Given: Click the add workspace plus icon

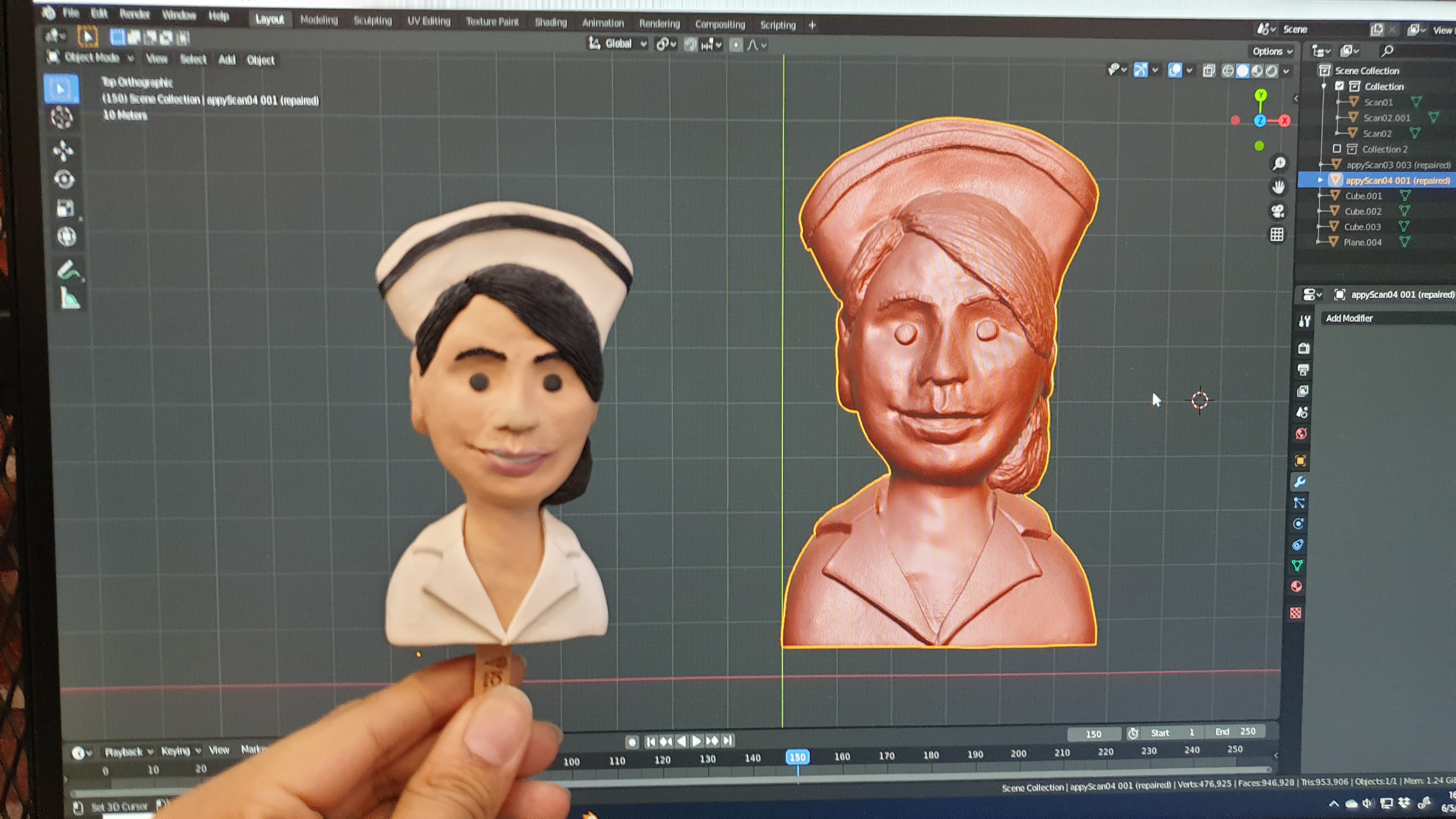Looking at the screenshot, I should coord(812,25).
